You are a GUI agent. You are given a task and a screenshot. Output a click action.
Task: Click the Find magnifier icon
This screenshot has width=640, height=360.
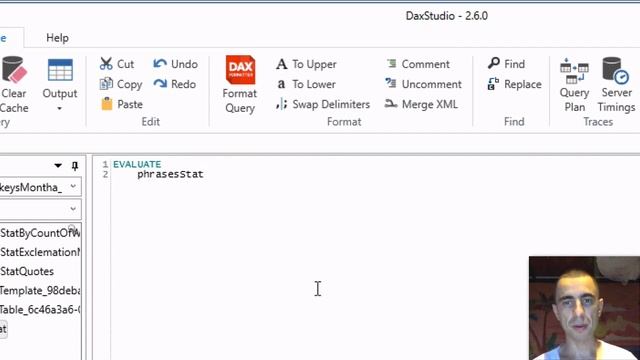pyautogui.click(x=493, y=63)
